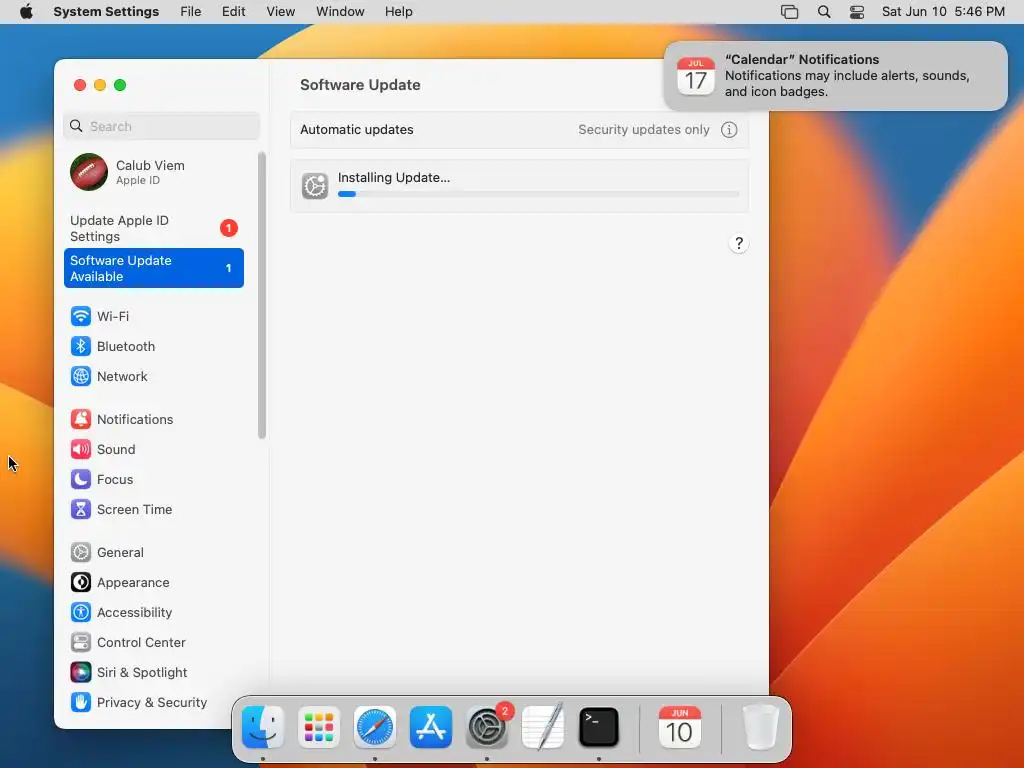1024x768 pixels.
Task: Click the Installing Update progress bar
Action: tap(538, 194)
